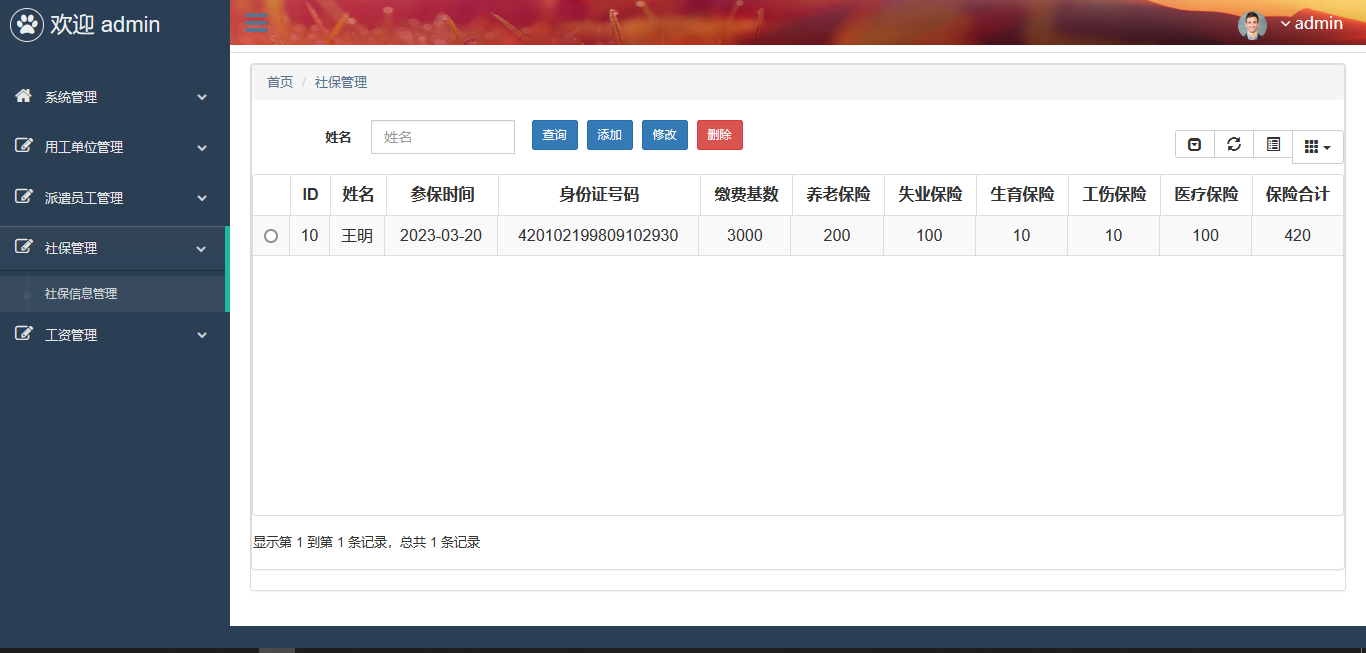Expand the 工资管理 chevron
1366x653 pixels.
pos(202,335)
